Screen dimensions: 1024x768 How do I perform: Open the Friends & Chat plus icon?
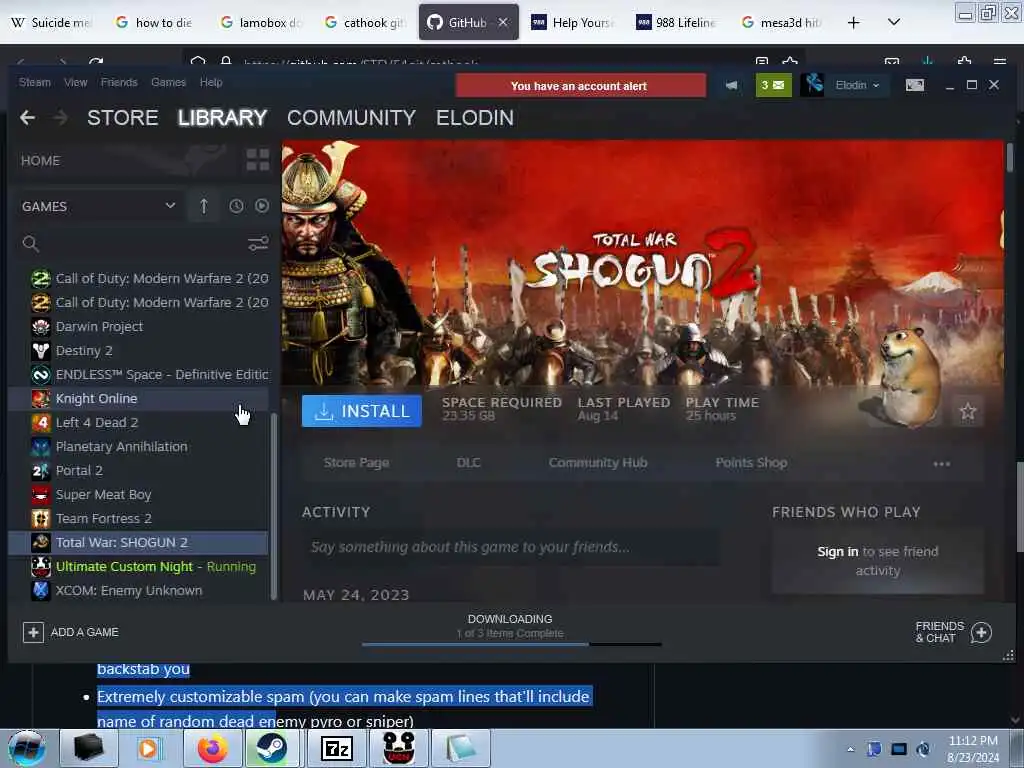[981, 632]
